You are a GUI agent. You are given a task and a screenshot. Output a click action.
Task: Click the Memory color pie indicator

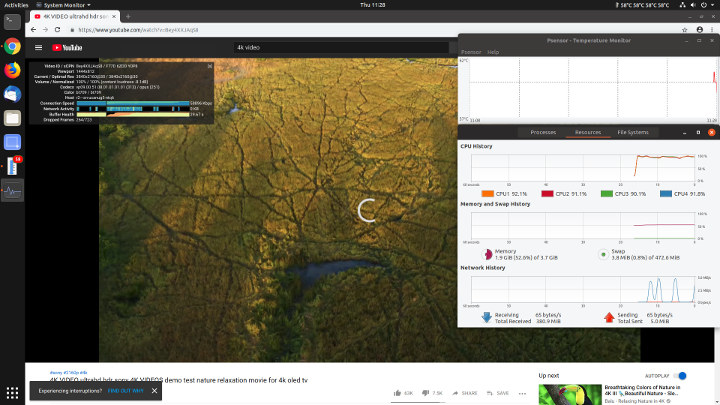point(487,254)
